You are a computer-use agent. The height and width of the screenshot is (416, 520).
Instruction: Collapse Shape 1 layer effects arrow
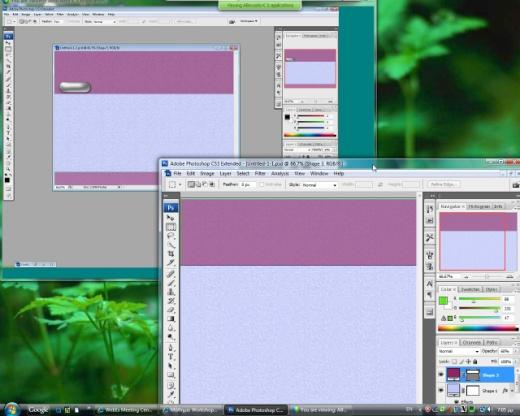coord(512,390)
